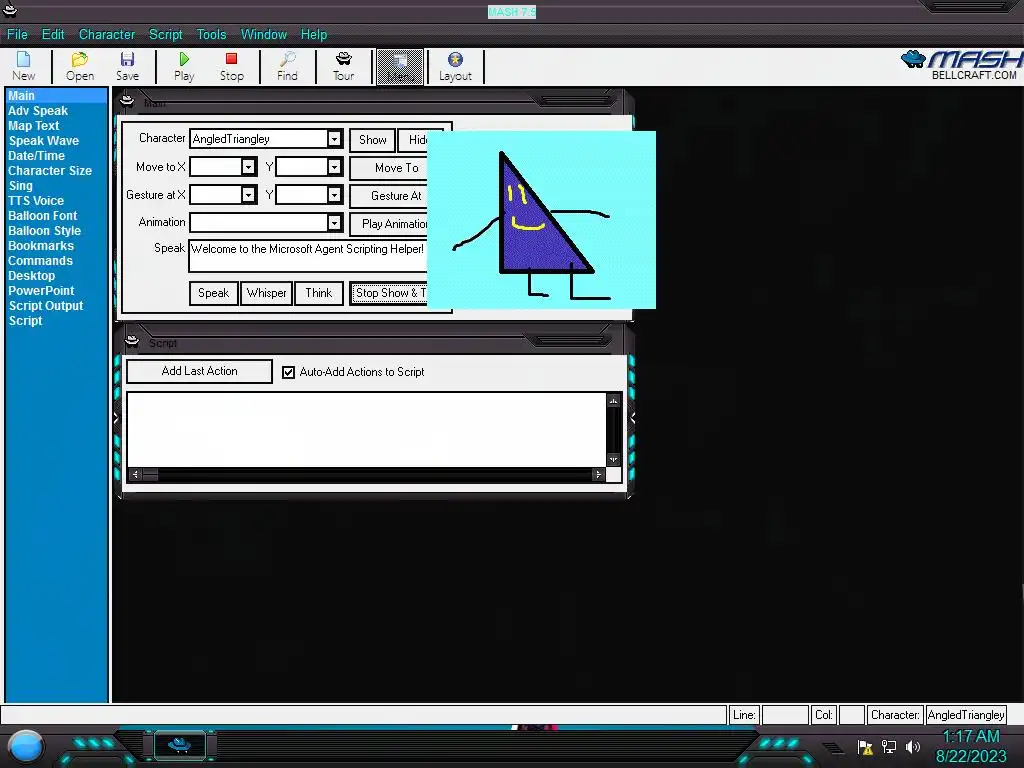
Task: Click the script horizontal scrollbar right arrow
Action: pyautogui.click(x=598, y=475)
